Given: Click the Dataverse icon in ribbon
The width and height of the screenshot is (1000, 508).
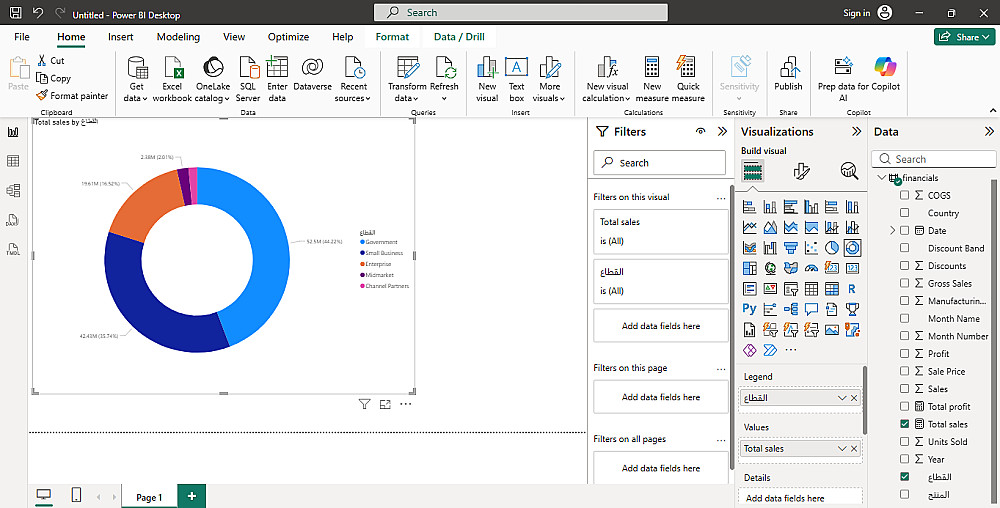Looking at the screenshot, I should click(x=312, y=78).
